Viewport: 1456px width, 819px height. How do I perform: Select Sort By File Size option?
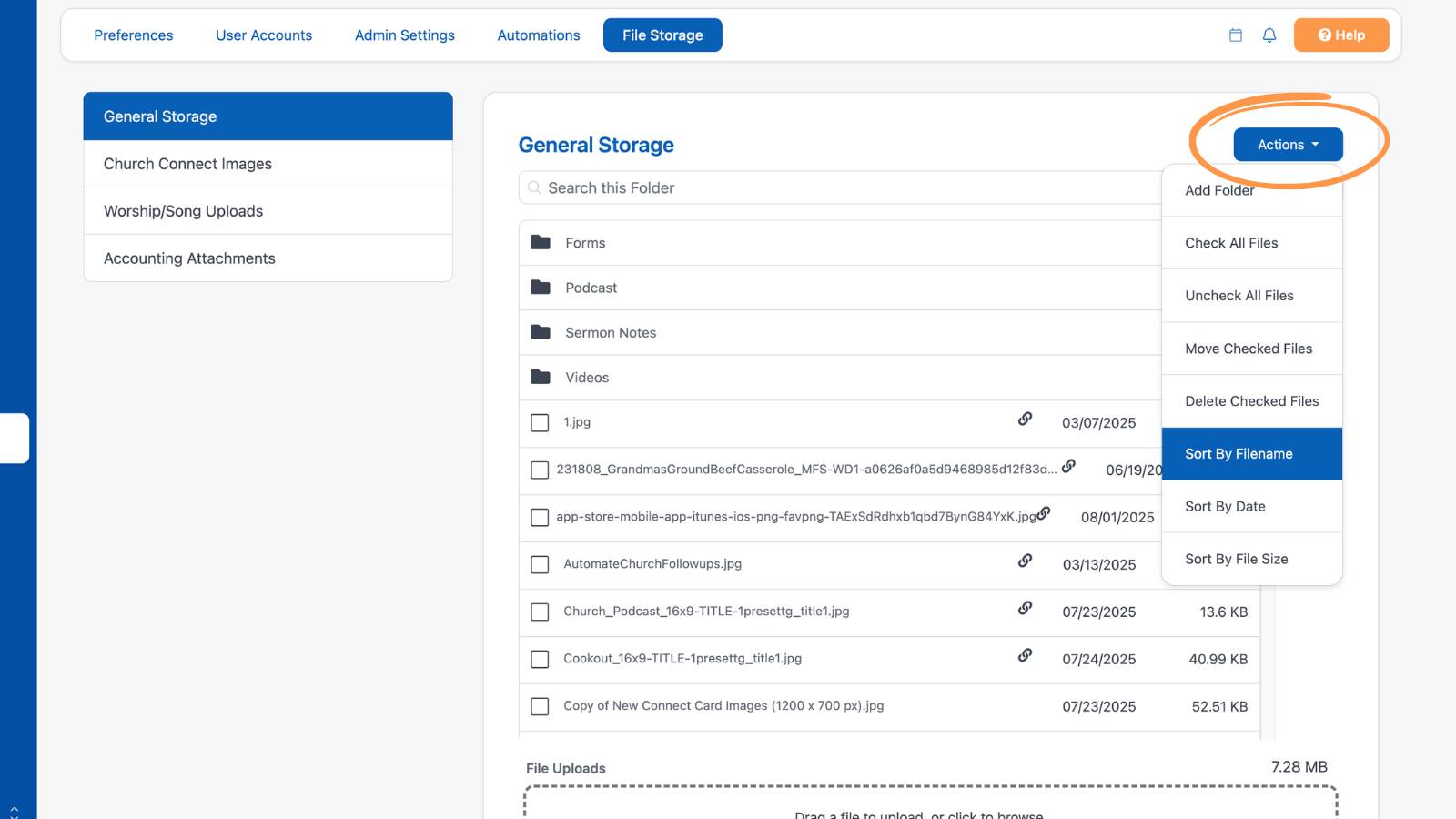tap(1252, 560)
